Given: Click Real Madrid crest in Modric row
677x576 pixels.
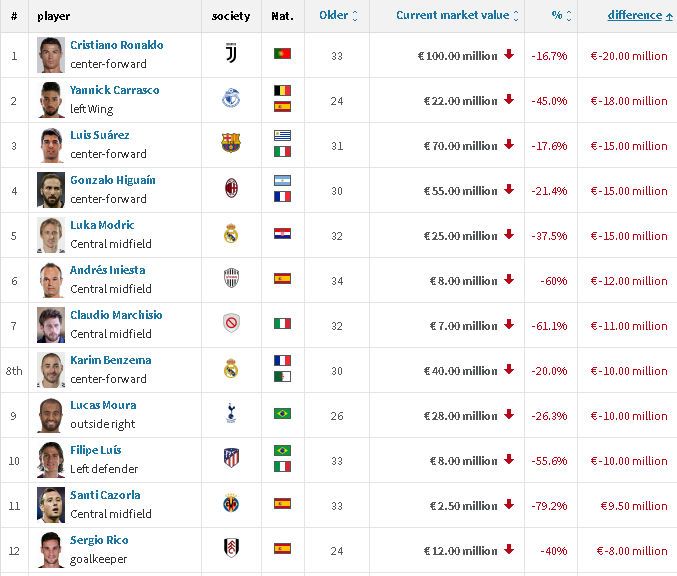Looking at the screenshot, I should (x=231, y=233).
